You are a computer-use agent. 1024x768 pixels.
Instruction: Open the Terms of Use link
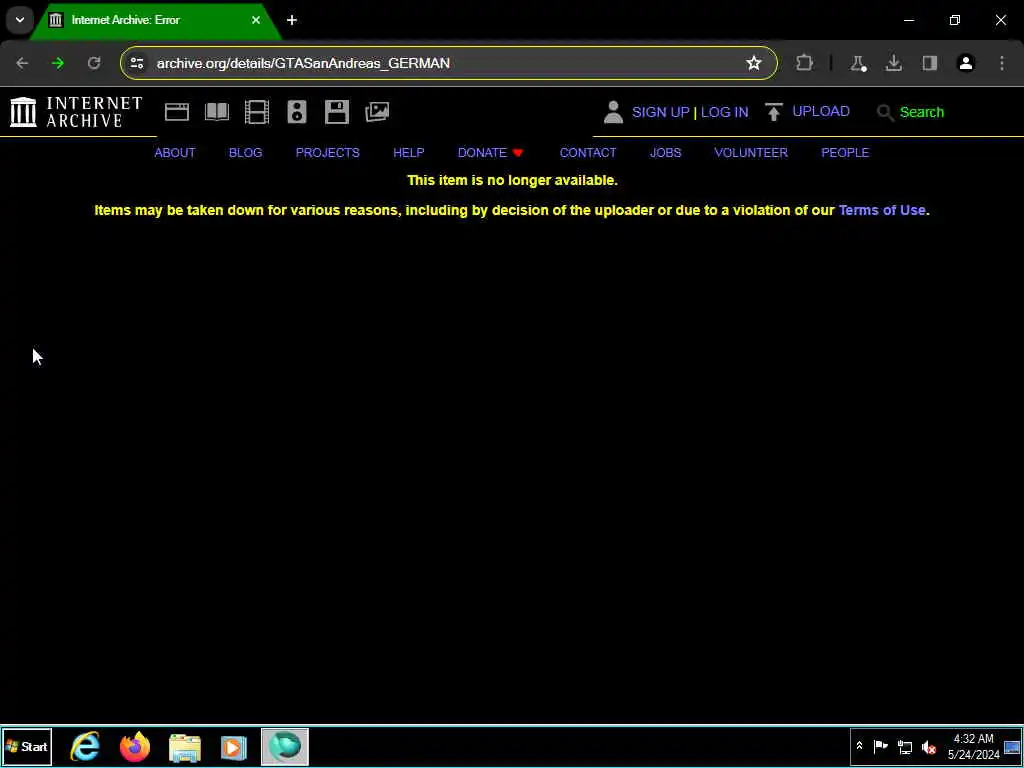(x=882, y=210)
